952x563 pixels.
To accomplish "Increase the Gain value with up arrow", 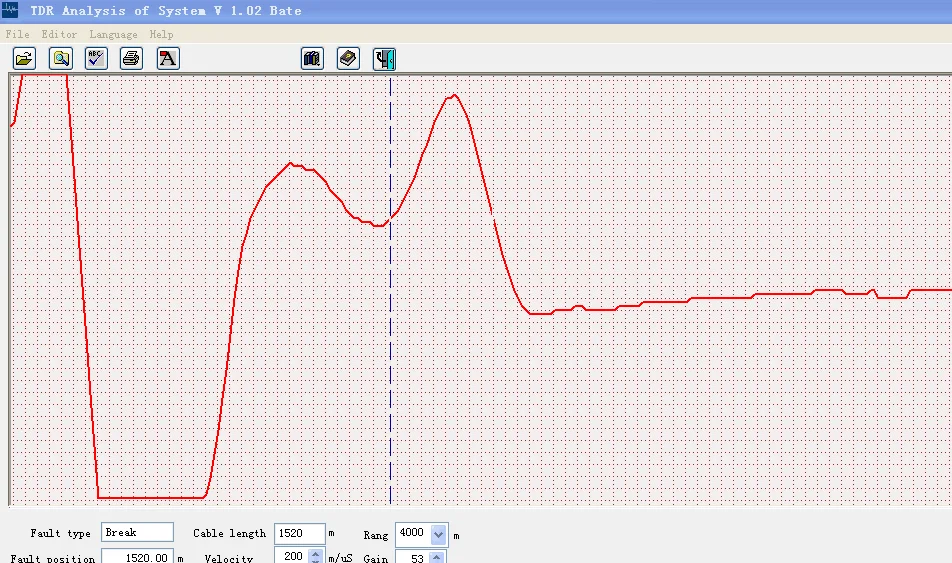I will point(436,556).
